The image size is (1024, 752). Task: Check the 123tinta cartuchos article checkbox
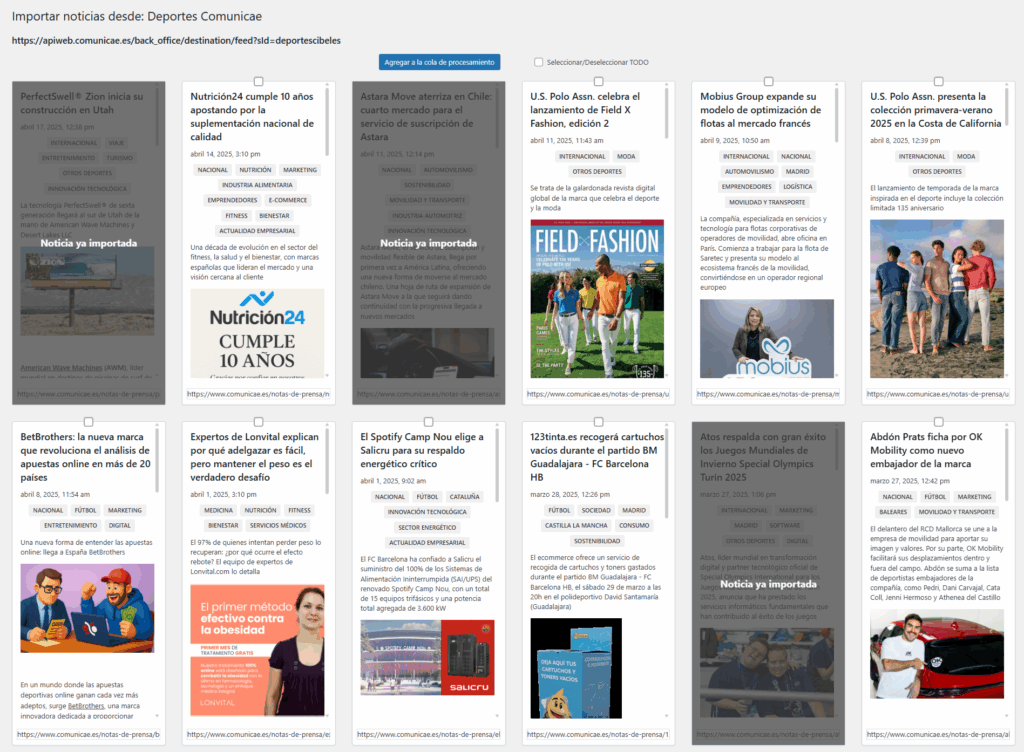599,421
